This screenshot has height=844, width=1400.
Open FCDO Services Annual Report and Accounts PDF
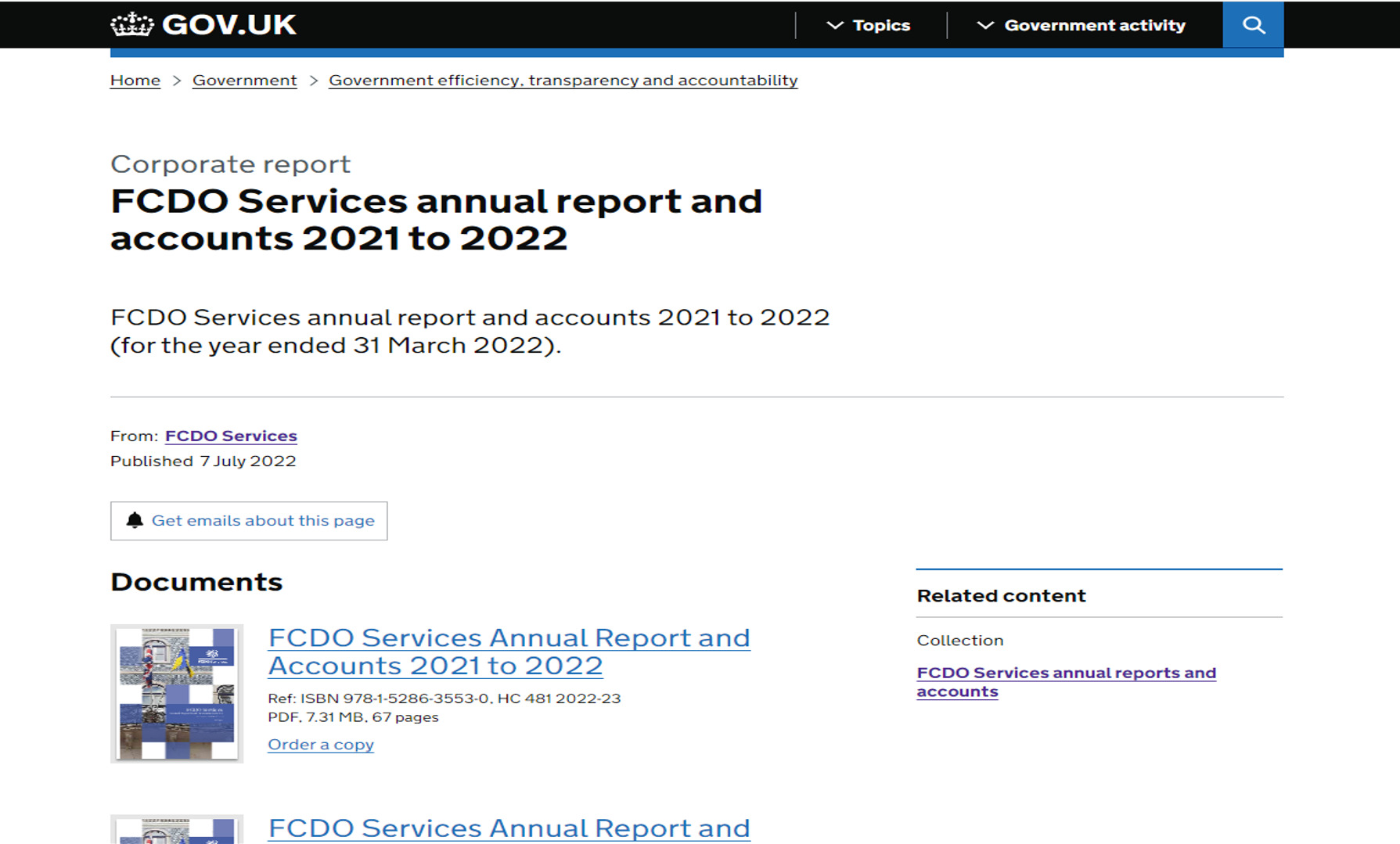509,651
